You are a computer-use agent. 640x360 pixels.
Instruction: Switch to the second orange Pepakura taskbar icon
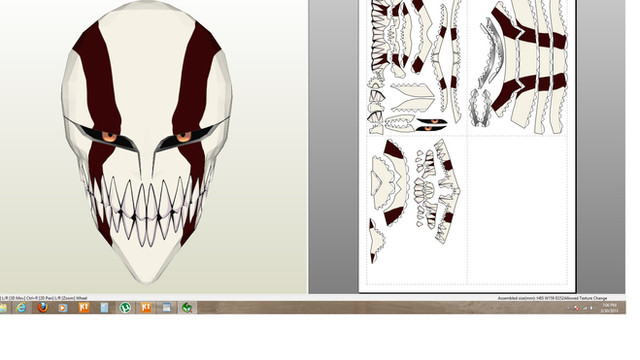click(x=146, y=308)
